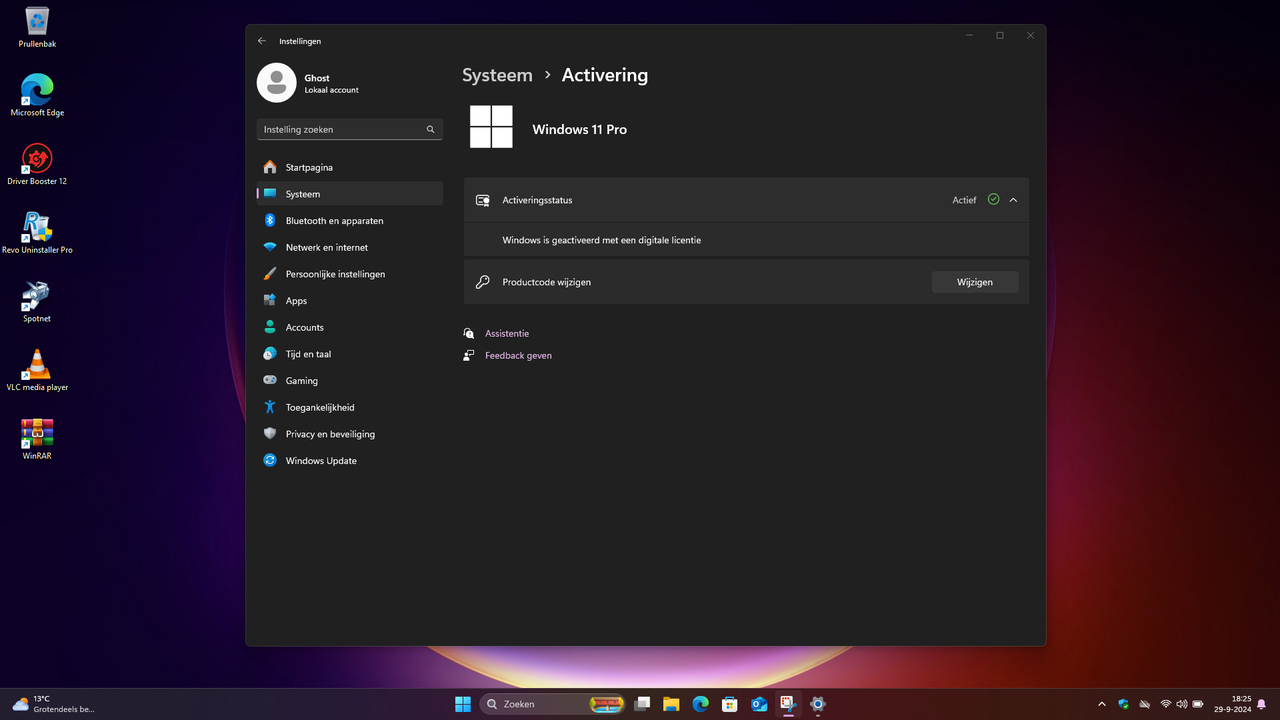Click the key icon beside Productcode wijzigen

pos(483,282)
